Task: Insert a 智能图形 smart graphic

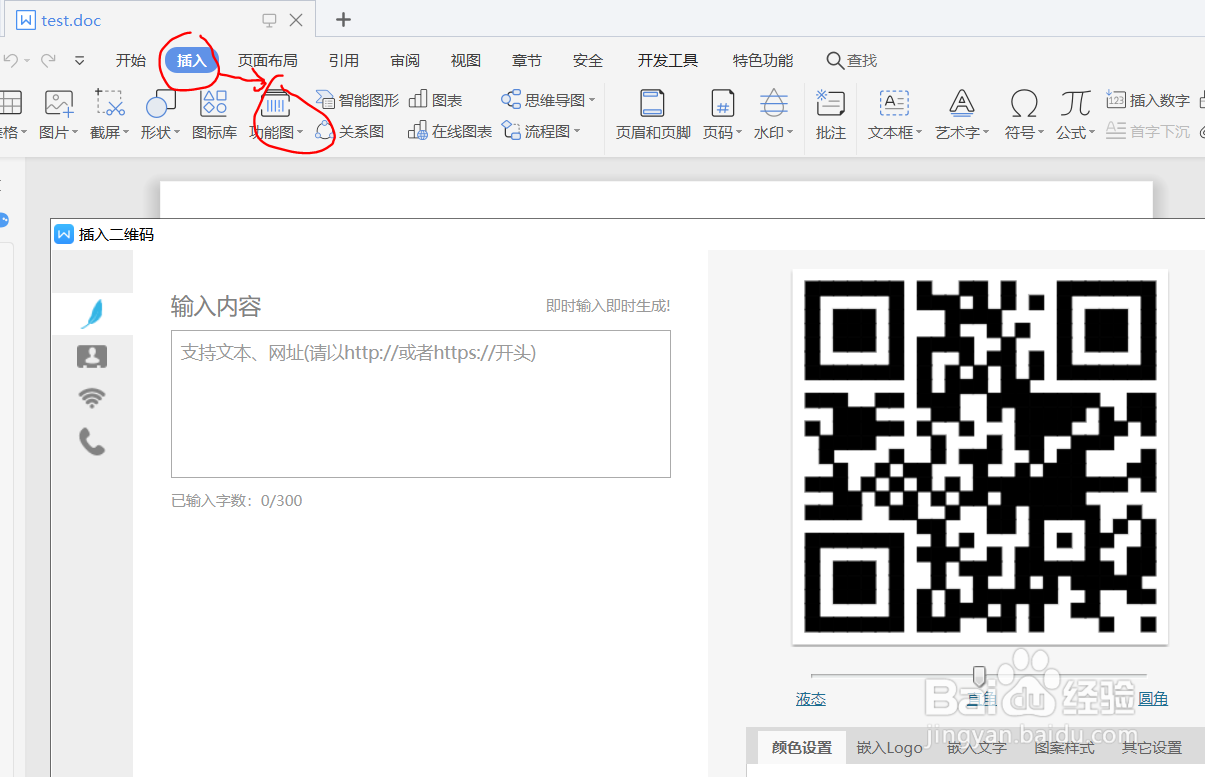Action: click(357, 100)
